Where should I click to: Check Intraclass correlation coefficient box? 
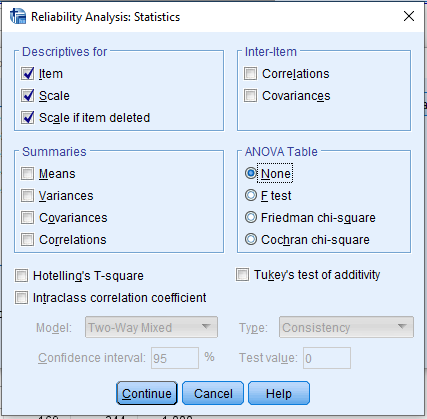pyautogui.click(x=21, y=298)
